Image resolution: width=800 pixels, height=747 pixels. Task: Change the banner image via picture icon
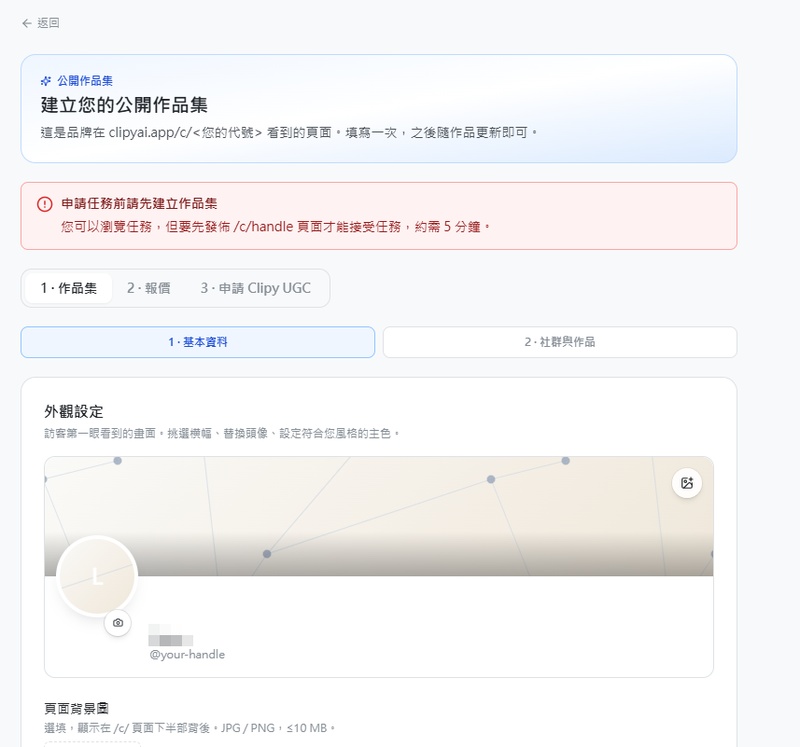point(687,483)
